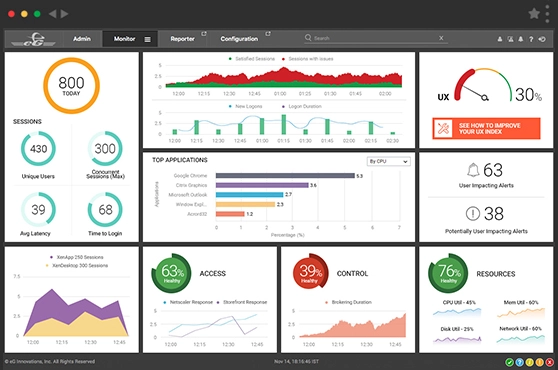The image size is (558, 370).
Task: Click the tools icon on UX button
Action: click(443, 128)
